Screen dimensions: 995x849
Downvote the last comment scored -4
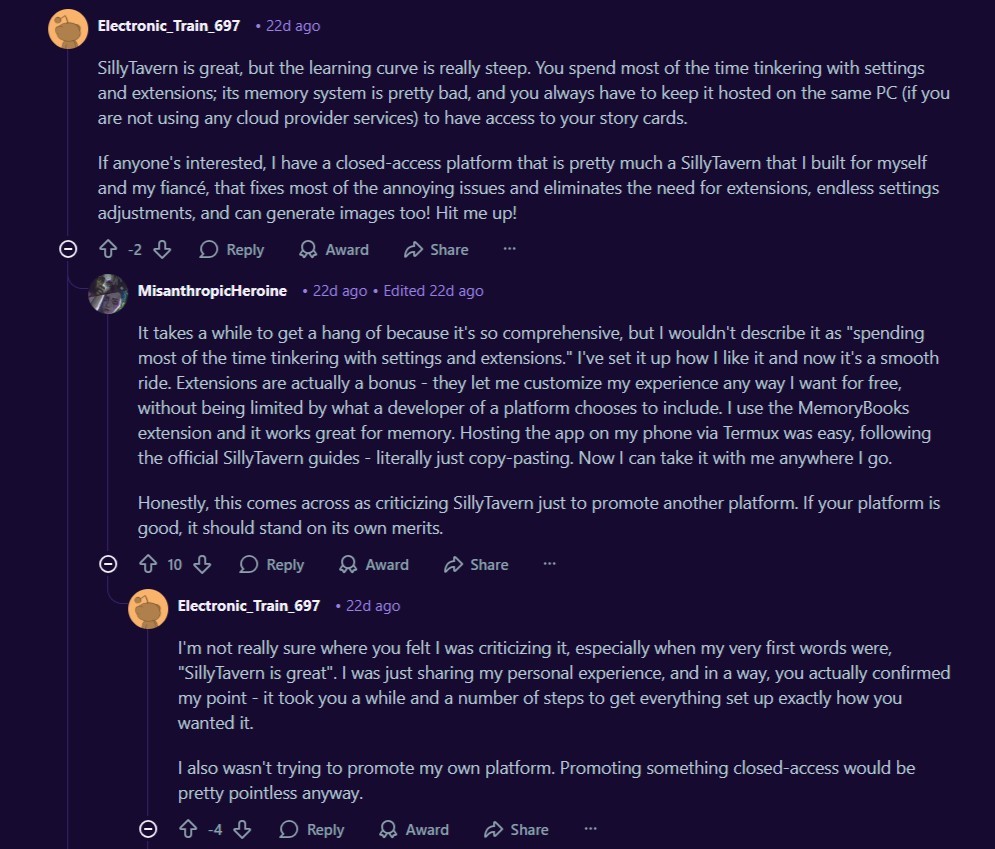pos(242,829)
